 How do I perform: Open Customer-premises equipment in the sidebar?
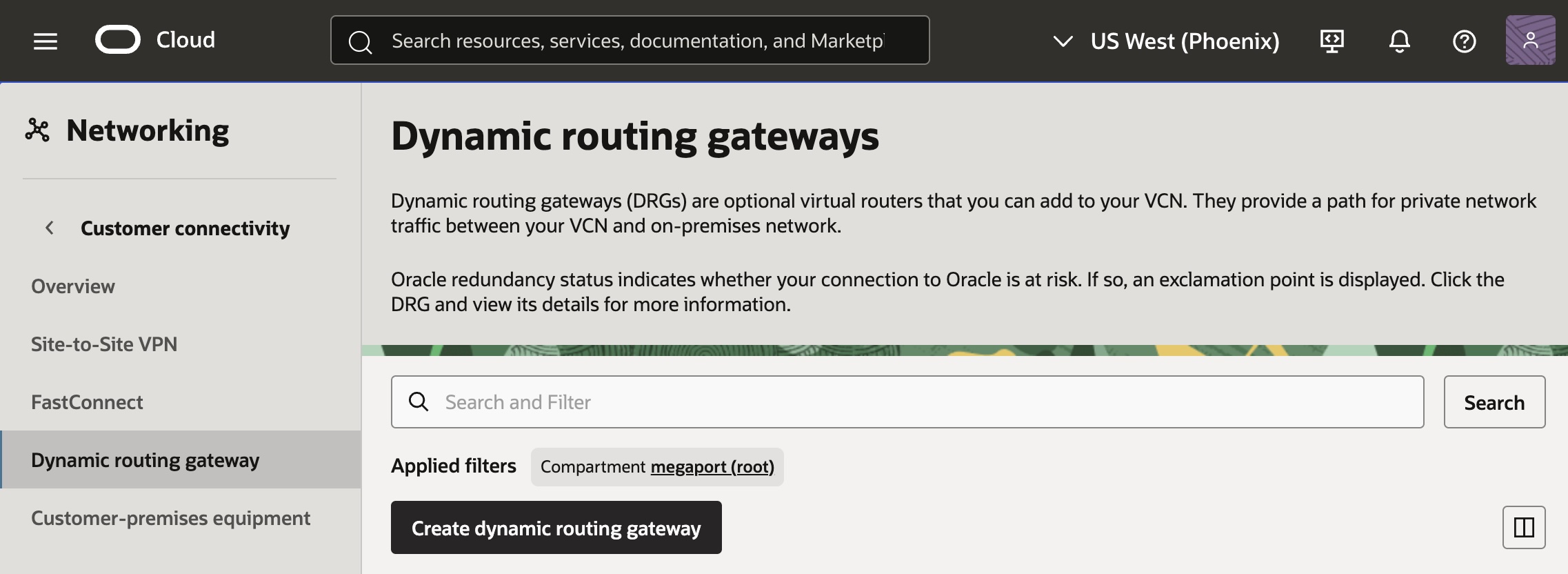[170, 518]
